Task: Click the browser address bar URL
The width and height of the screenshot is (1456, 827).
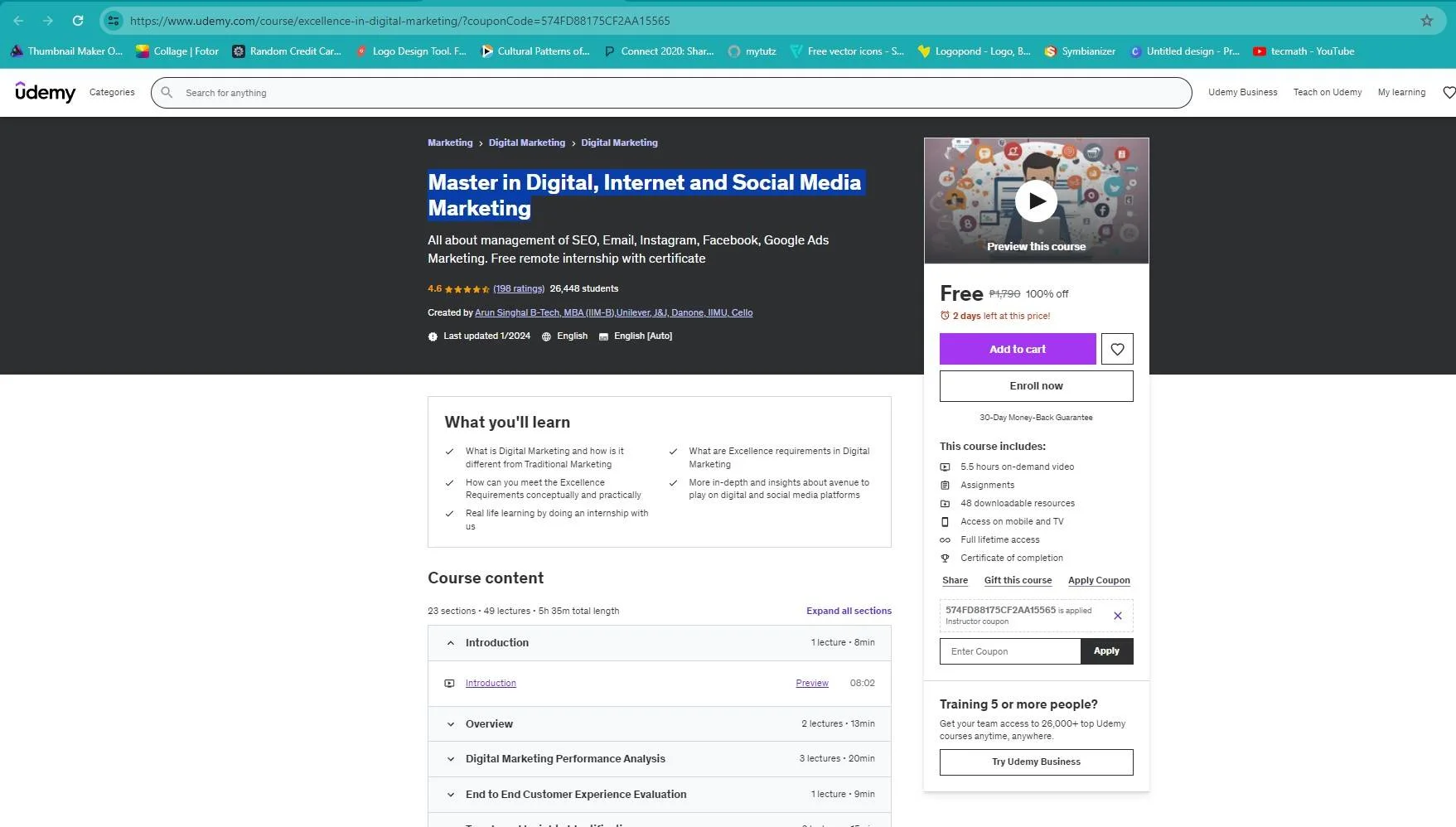Action: [x=400, y=21]
